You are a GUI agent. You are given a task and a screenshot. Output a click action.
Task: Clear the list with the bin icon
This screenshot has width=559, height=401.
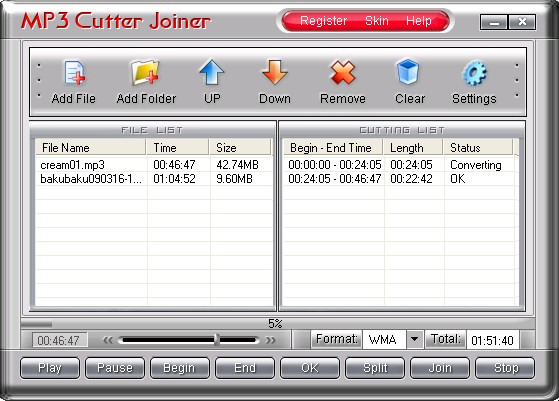click(408, 72)
